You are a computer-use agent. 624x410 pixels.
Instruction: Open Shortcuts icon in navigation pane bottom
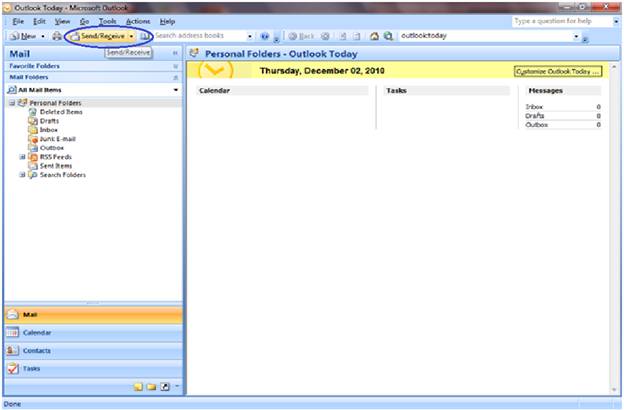tap(165, 387)
